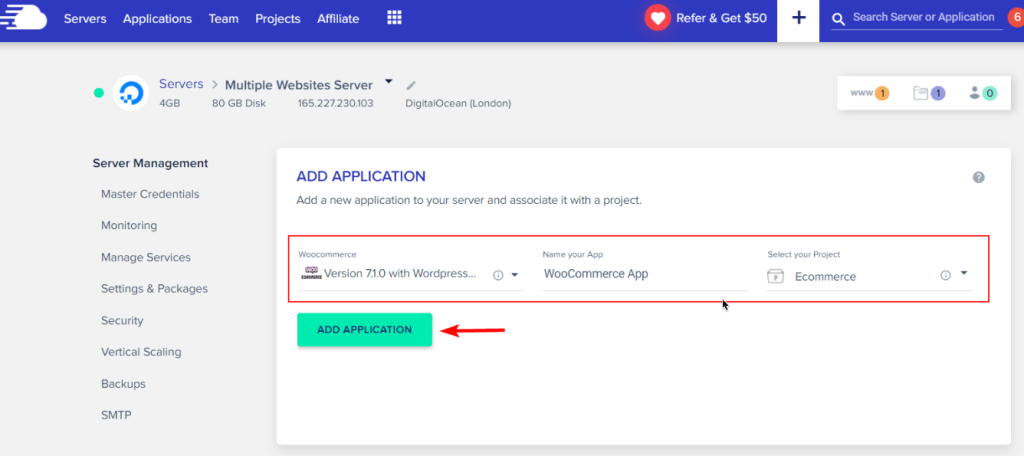Select Master Credentials in sidebar
The image size is (1024, 456).
(150, 194)
